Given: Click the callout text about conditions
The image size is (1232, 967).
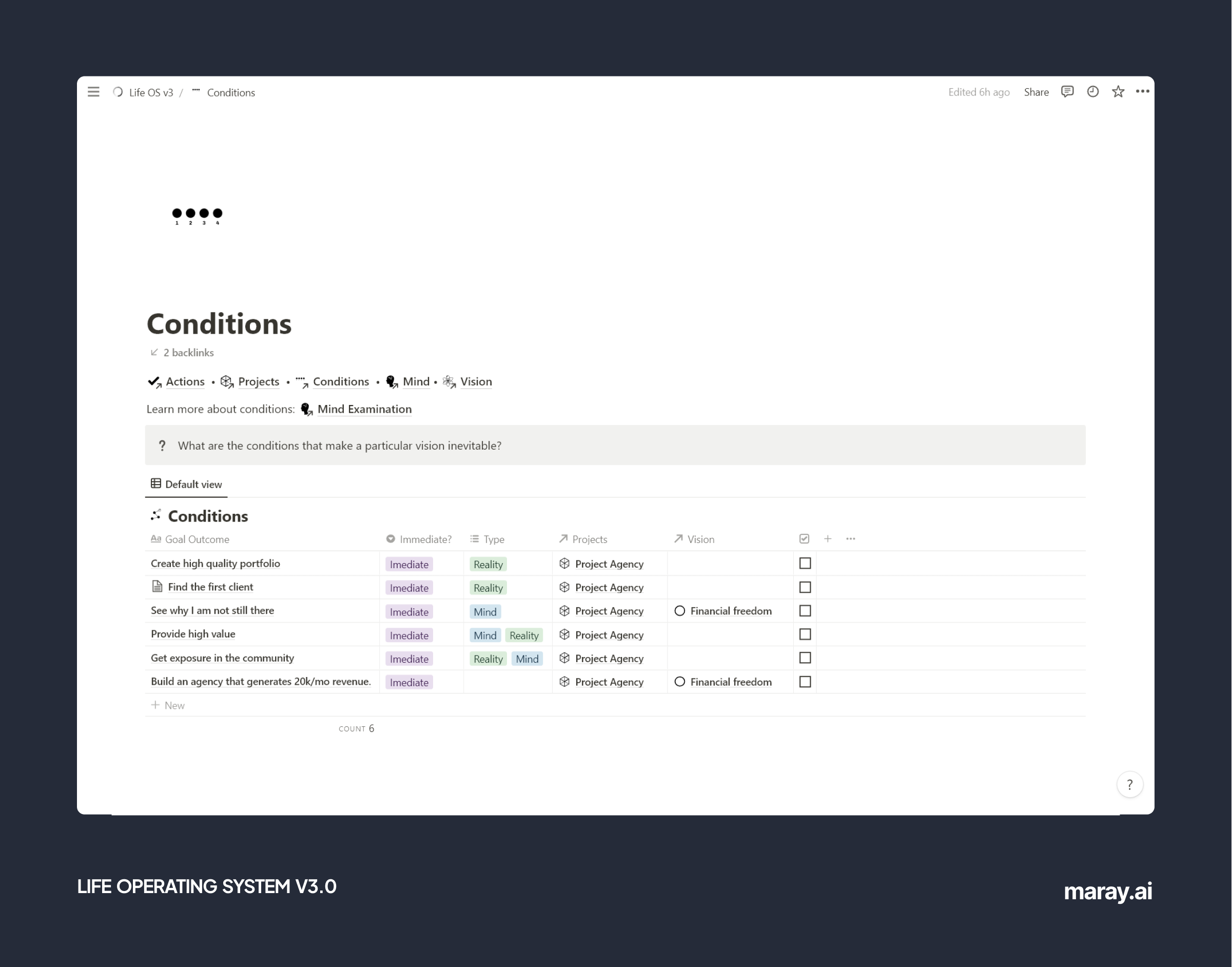Looking at the screenshot, I should (340, 446).
